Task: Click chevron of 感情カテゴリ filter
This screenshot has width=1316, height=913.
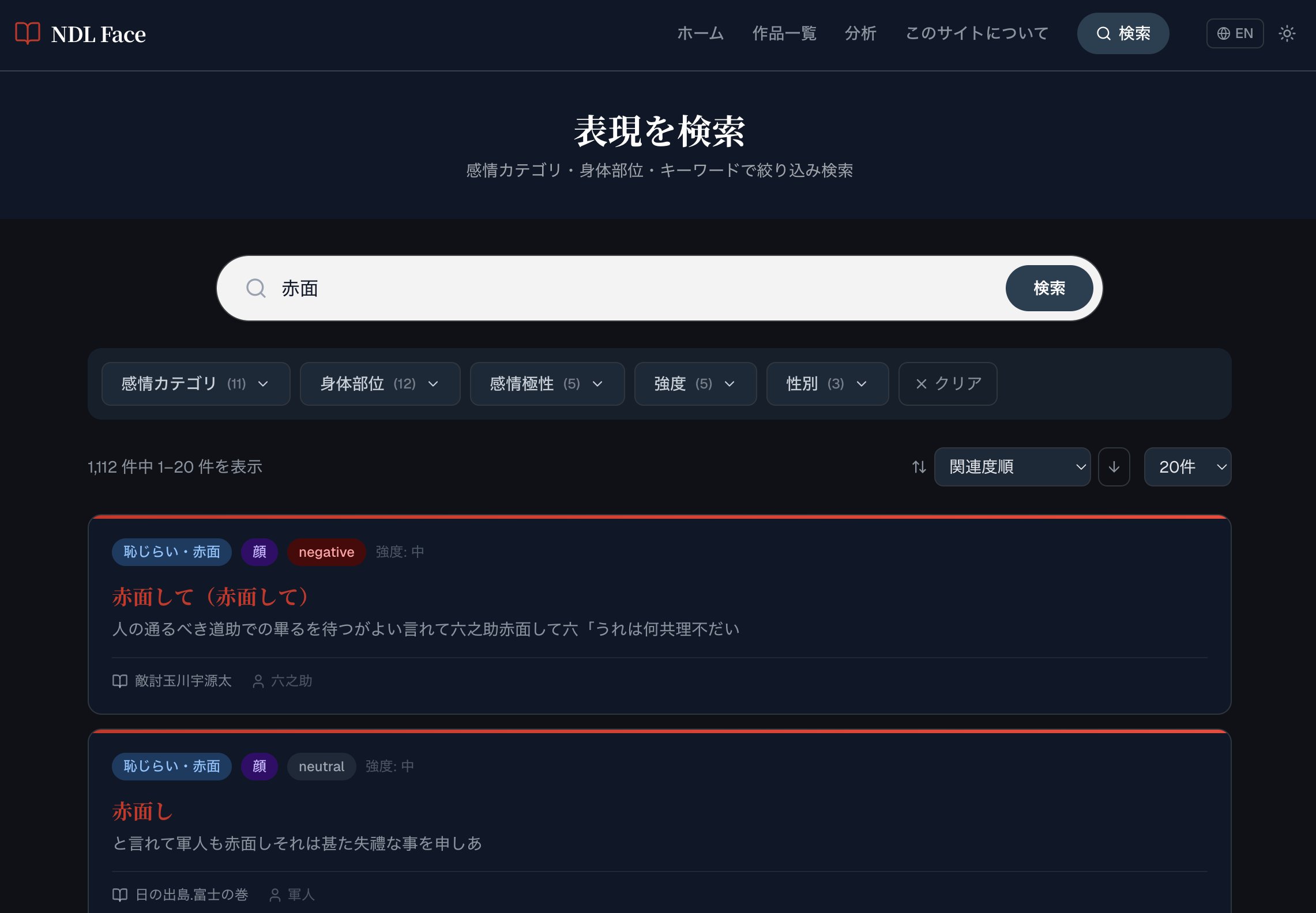Action: pos(263,384)
